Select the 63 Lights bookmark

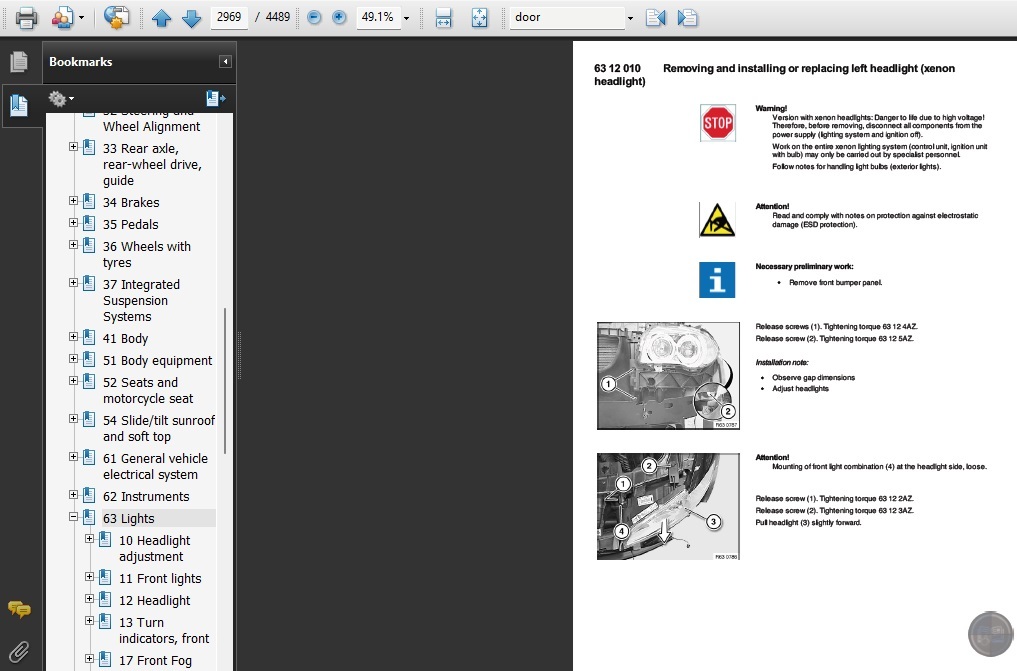click(x=128, y=519)
